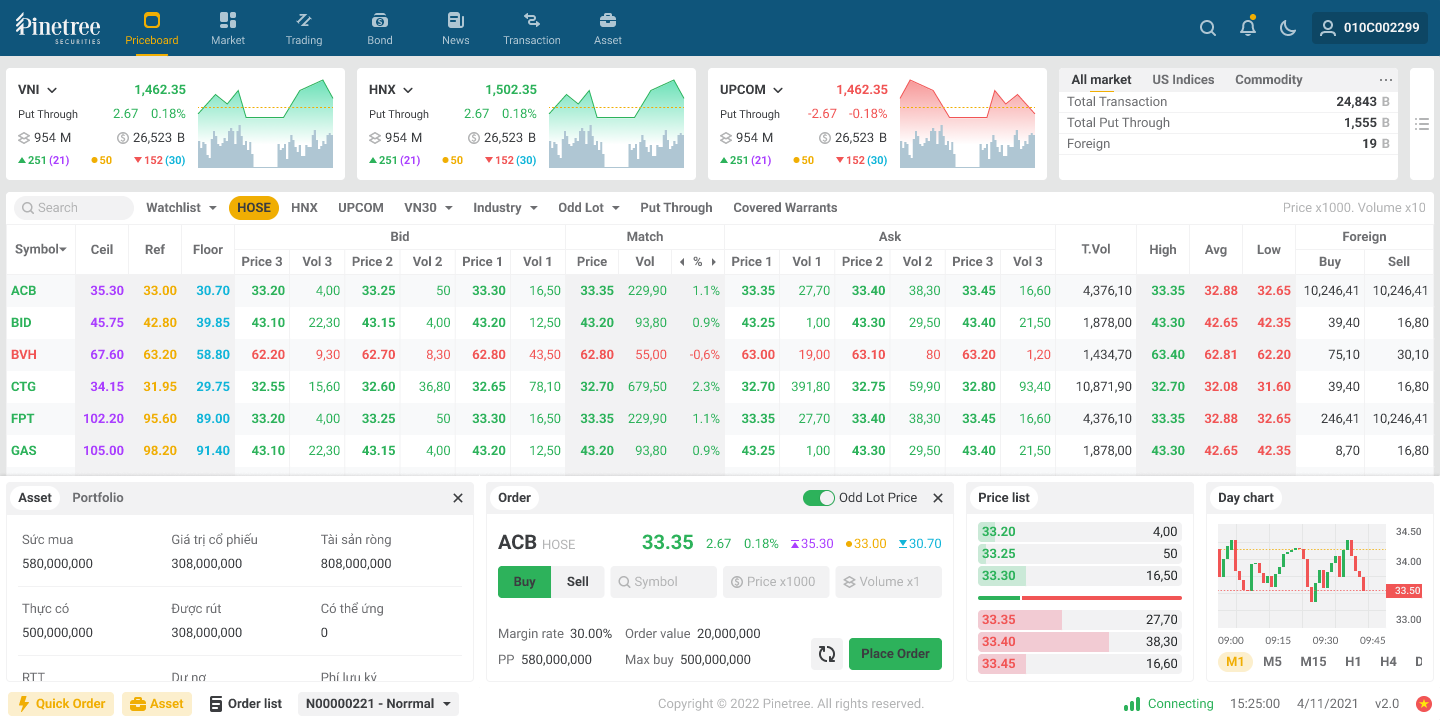
Task: Open the Bond section
Action: click(x=380, y=28)
